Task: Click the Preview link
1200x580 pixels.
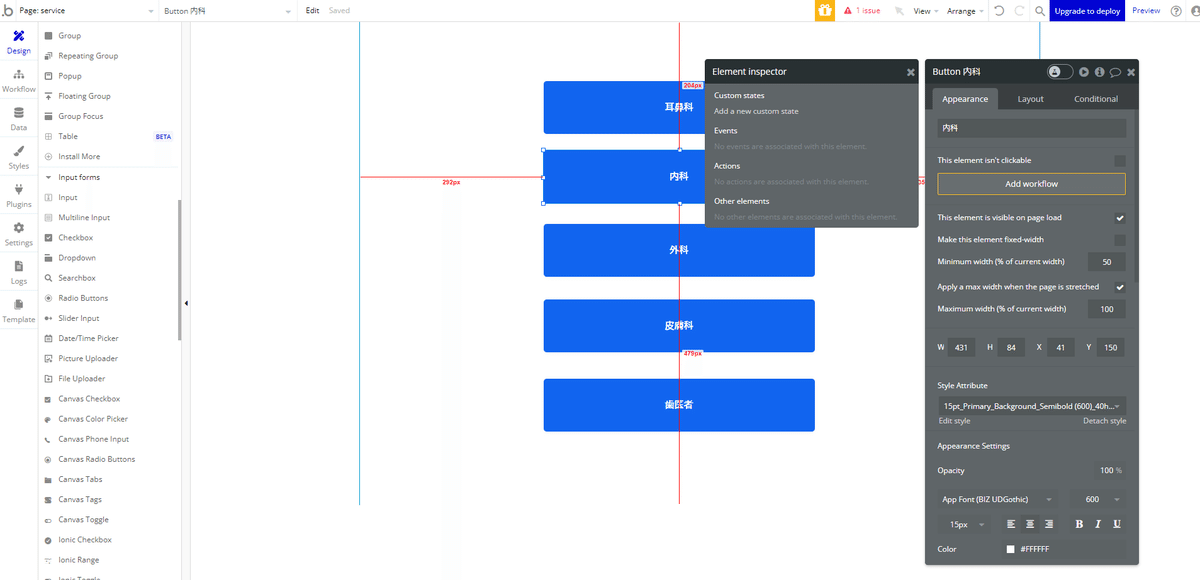Action: [1146, 10]
